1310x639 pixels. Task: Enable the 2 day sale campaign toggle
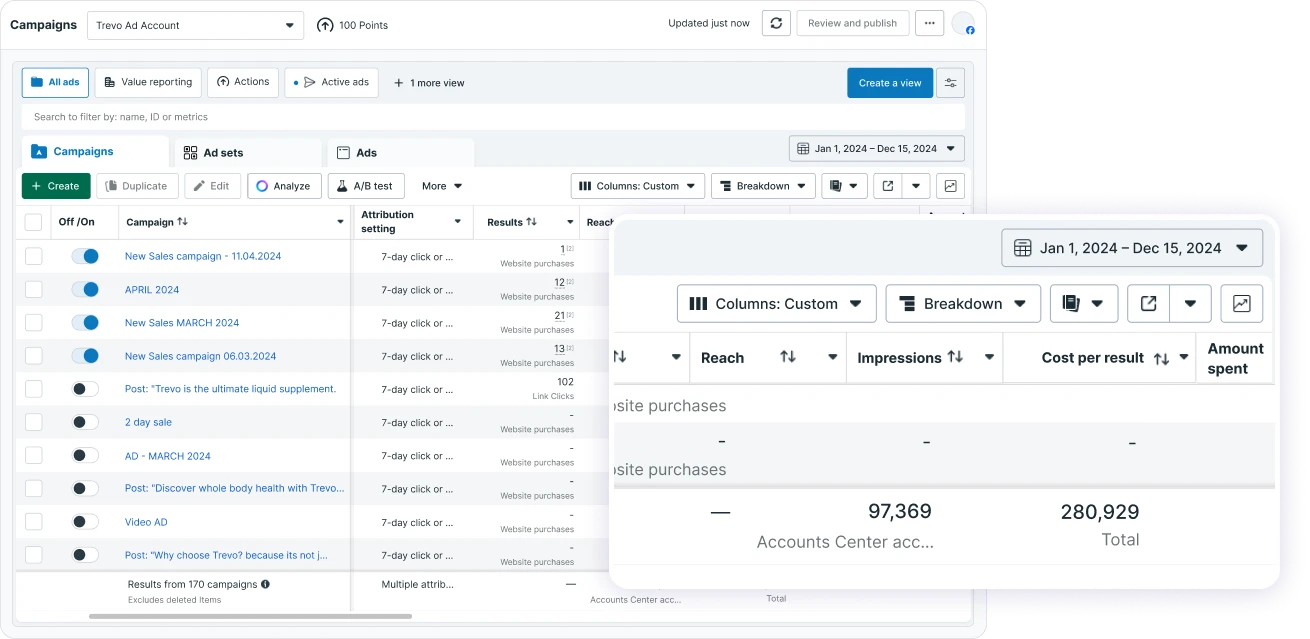point(85,423)
